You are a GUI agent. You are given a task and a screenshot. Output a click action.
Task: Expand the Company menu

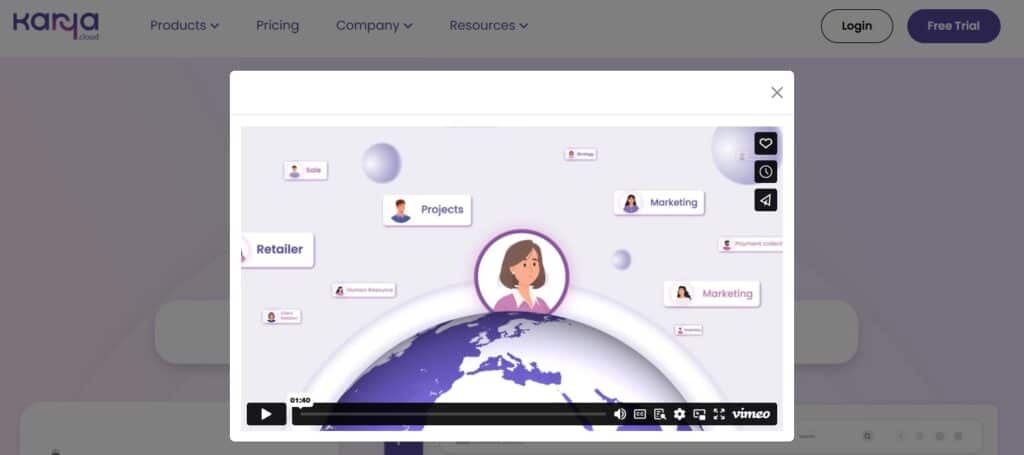point(374,25)
